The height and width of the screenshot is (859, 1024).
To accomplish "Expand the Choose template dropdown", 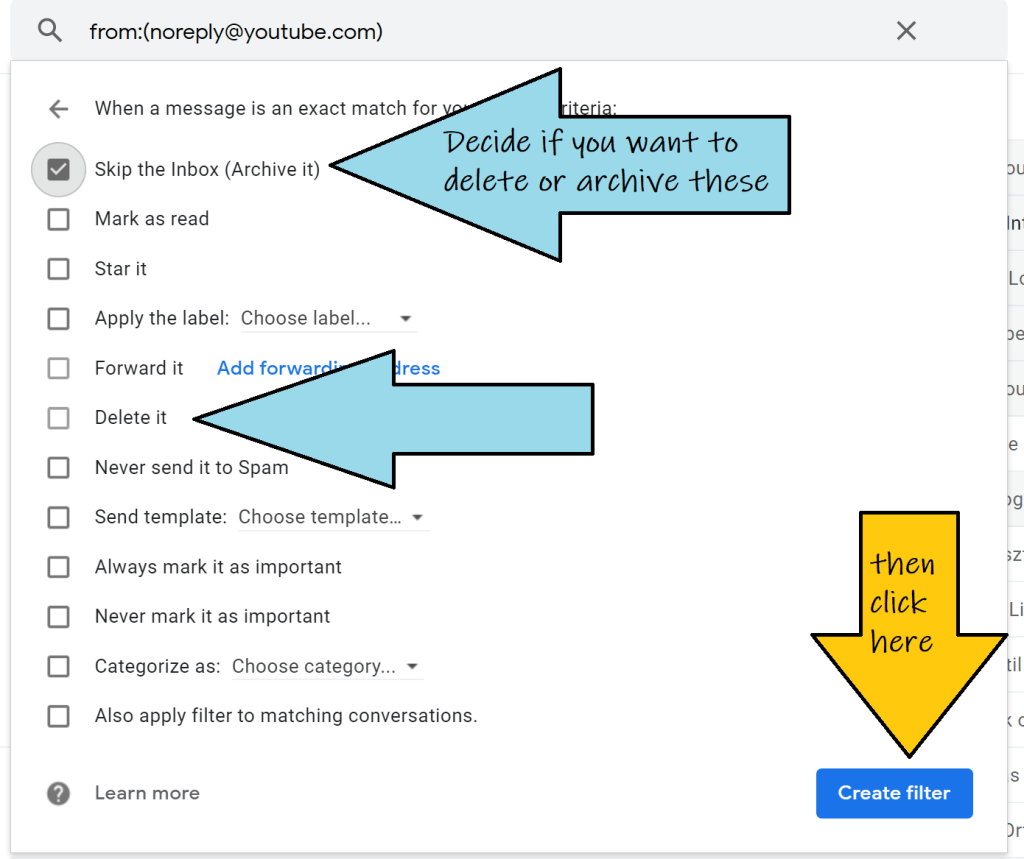I will pos(331,518).
